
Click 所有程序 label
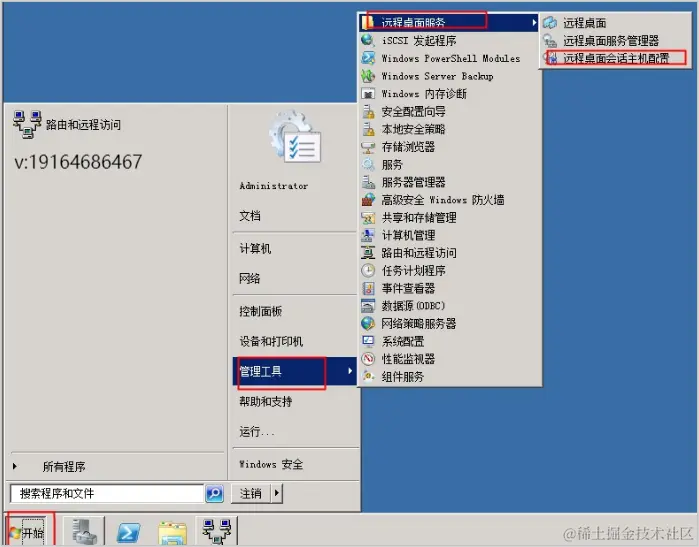pyautogui.click(x=64, y=466)
